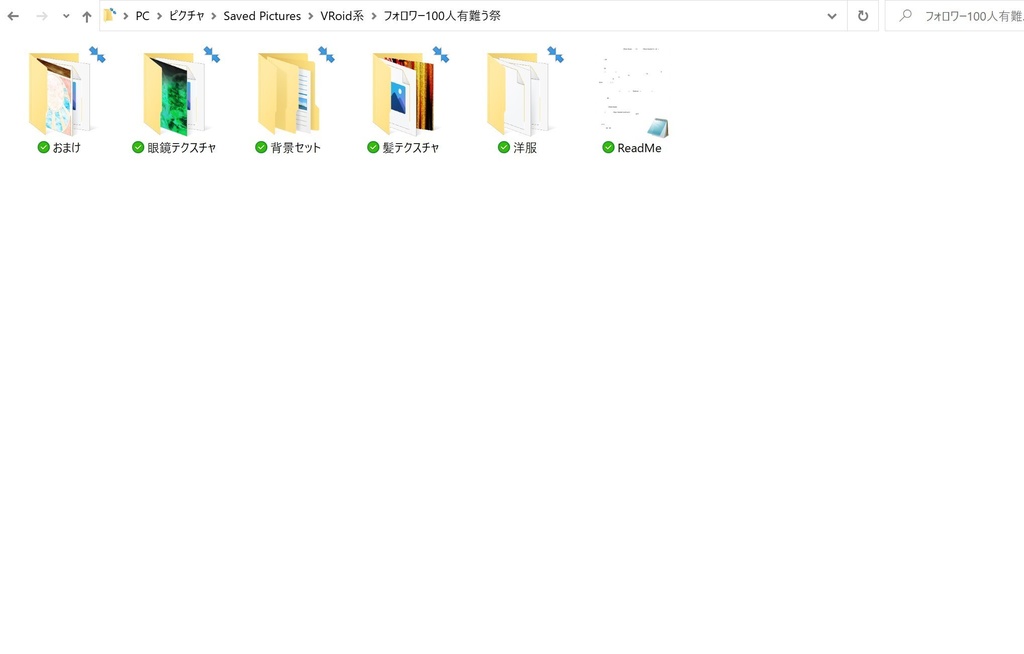The height and width of the screenshot is (654, 1024).
Task: Select Saved Pictures breadcrumb segment
Action: tap(262, 16)
